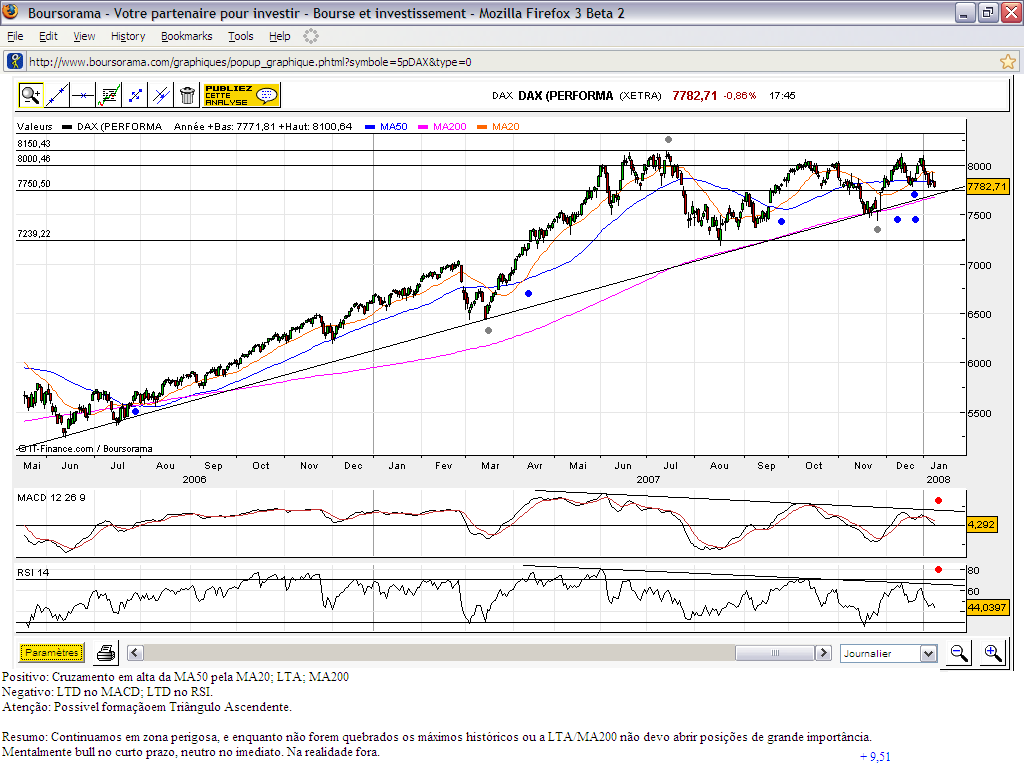Open the Journalier period dropdown
1024x768 pixels.
pyautogui.click(x=889, y=653)
